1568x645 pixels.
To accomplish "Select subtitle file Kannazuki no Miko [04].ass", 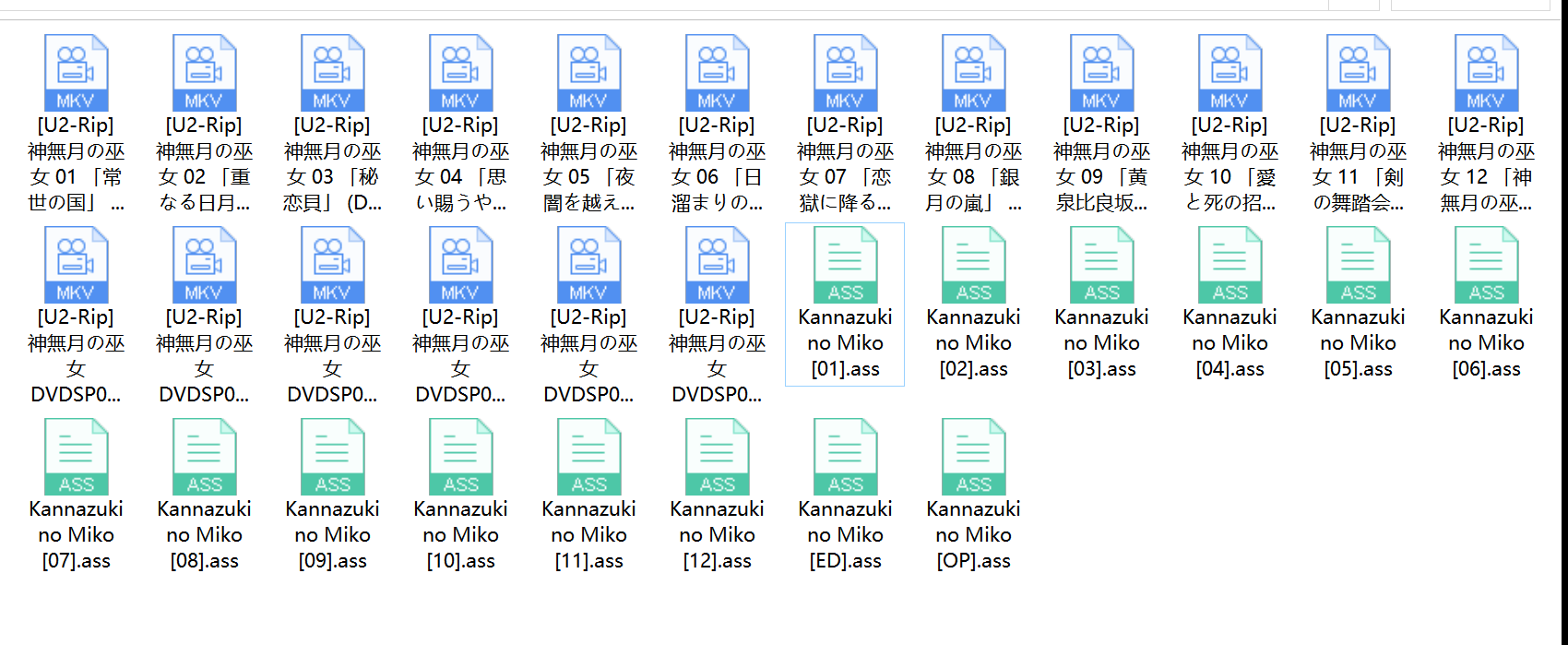I will [1229, 266].
